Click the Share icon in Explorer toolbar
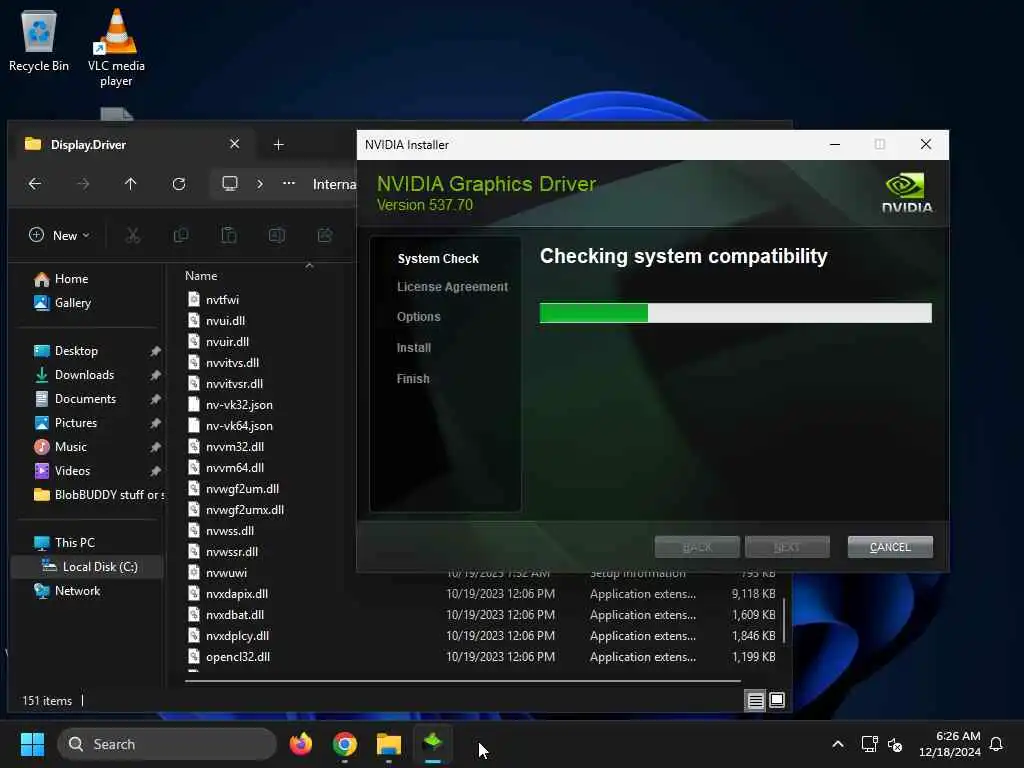This screenshot has width=1024, height=768. pos(325,235)
